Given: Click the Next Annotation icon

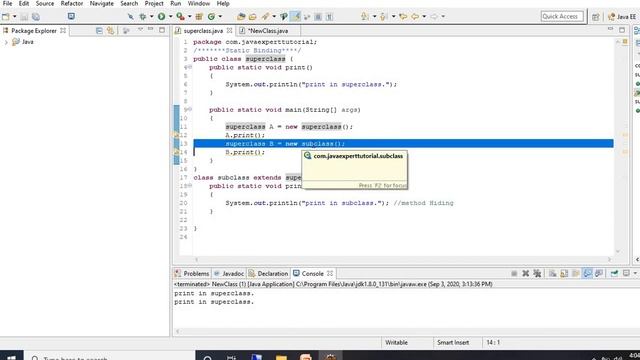Looking at the screenshot, I should pos(365,17).
